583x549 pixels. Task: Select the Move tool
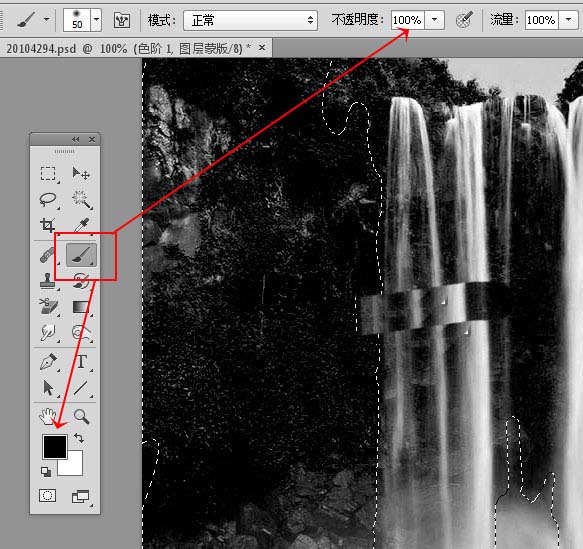click(x=81, y=173)
